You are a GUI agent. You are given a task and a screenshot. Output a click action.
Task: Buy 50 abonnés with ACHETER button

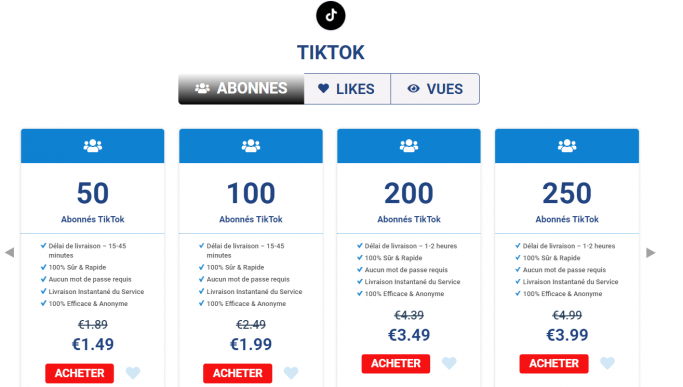80,373
